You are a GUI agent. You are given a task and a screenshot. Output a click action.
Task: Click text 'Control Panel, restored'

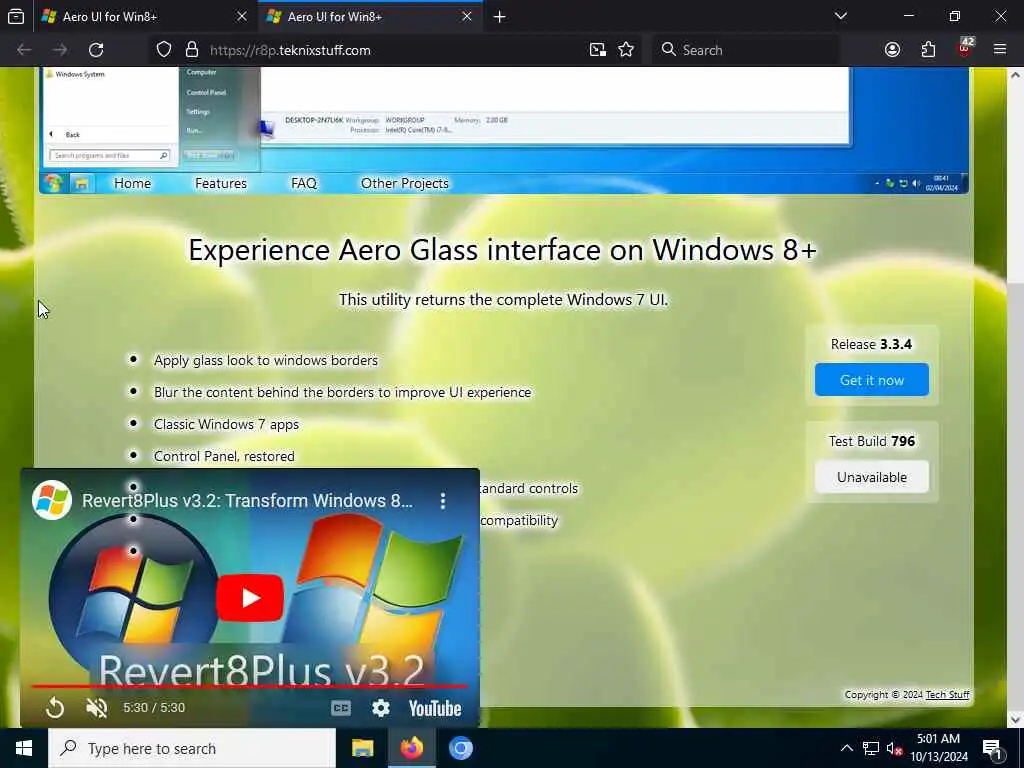click(224, 456)
